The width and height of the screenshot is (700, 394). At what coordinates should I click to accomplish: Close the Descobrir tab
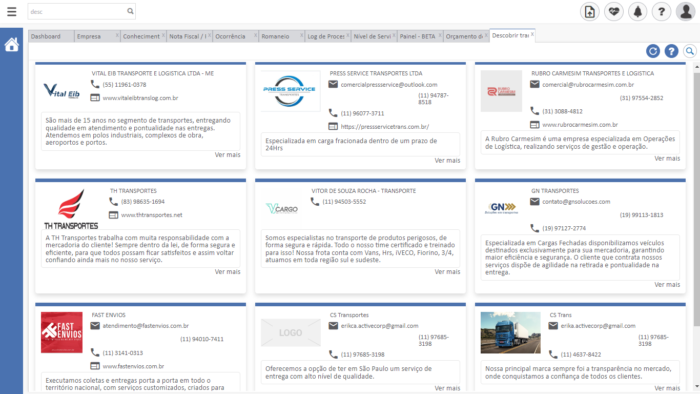pyautogui.click(x=532, y=34)
